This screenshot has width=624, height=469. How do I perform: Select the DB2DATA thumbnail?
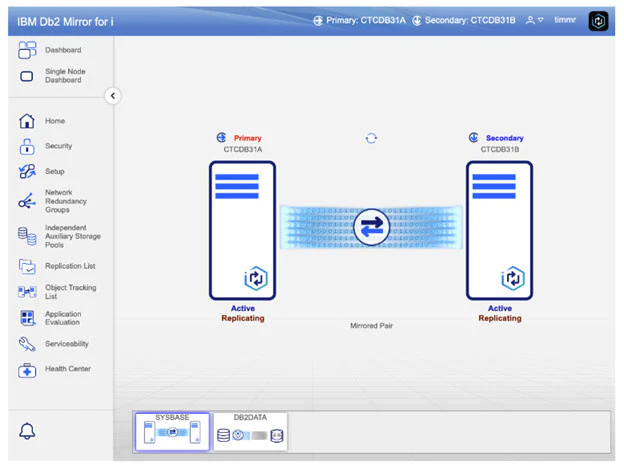(250, 432)
